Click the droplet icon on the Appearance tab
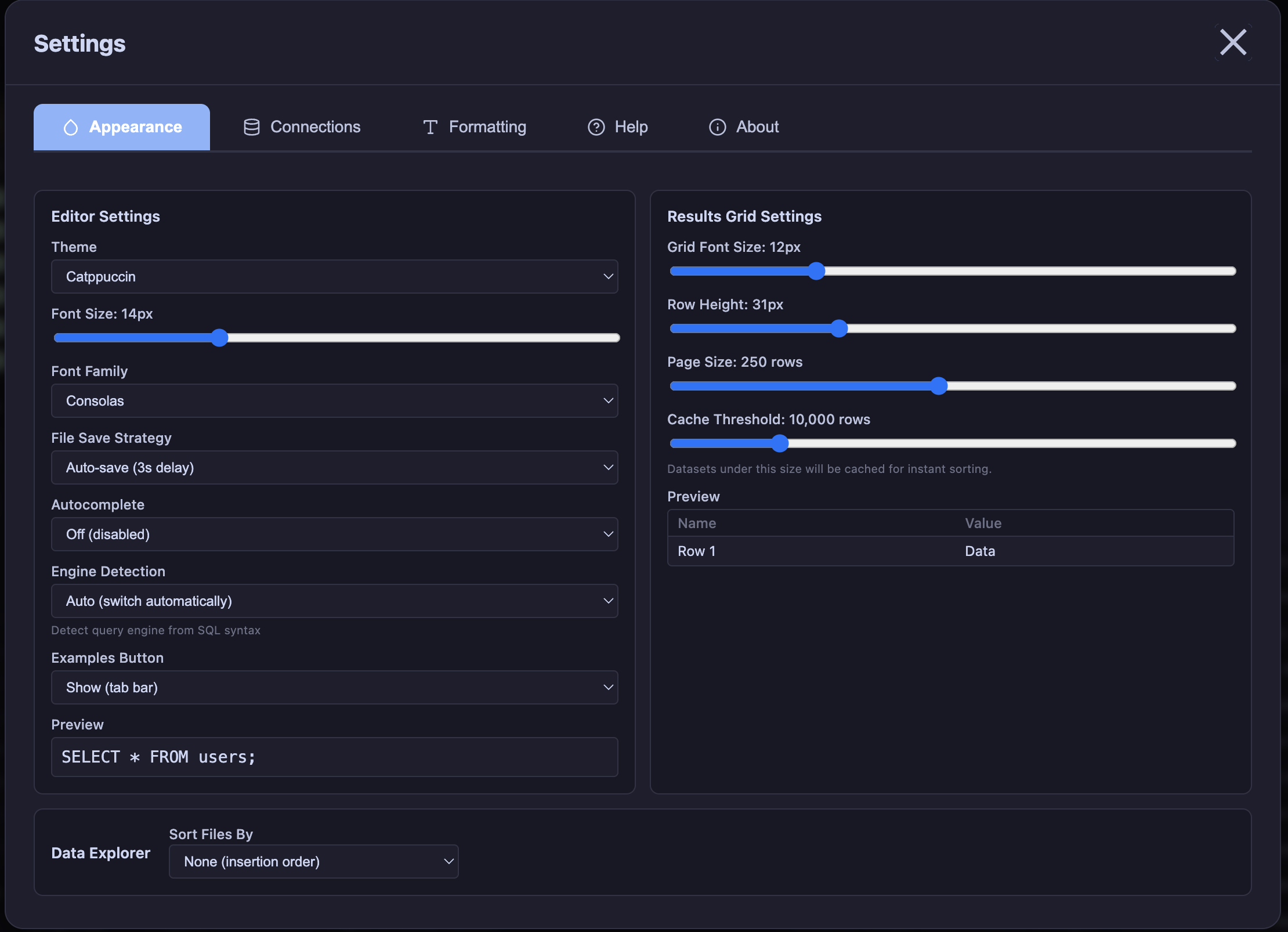 (71, 127)
